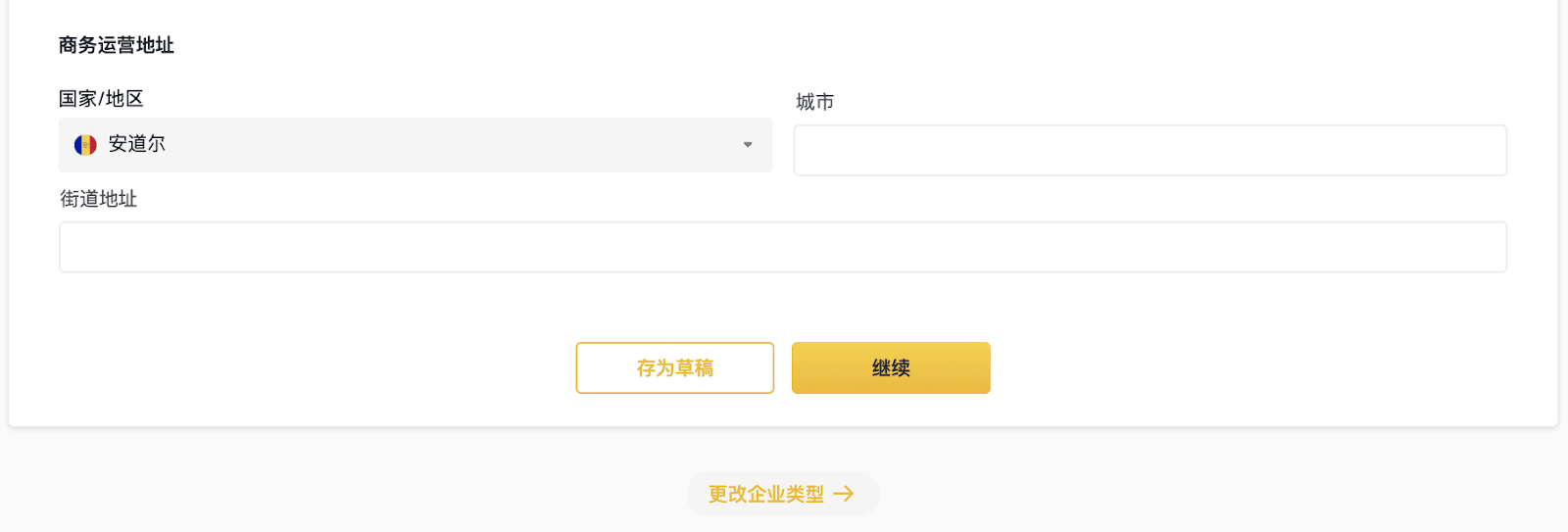
Task: Proceed to next step with 继续
Action: tap(891, 367)
